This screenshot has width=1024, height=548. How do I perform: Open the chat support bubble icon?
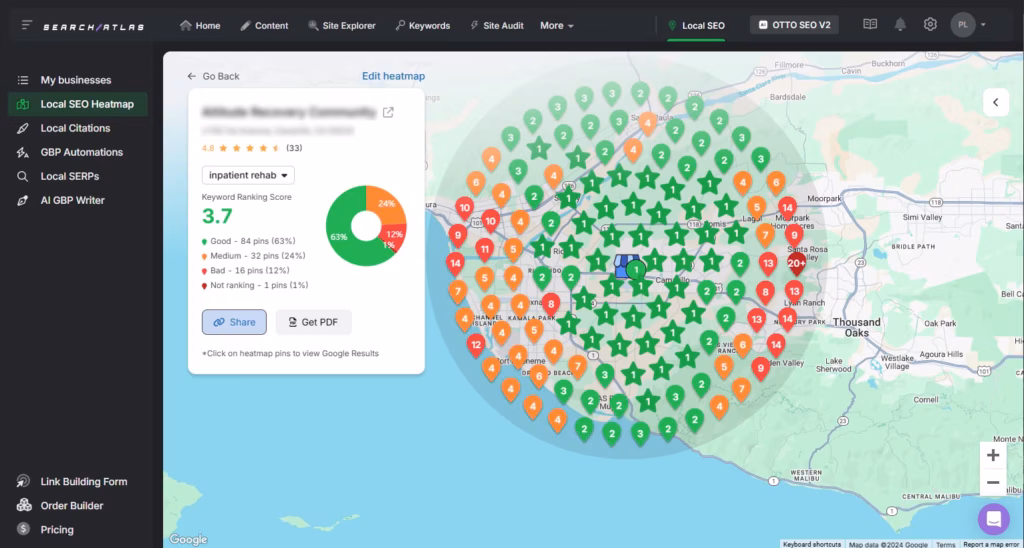point(993,519)
